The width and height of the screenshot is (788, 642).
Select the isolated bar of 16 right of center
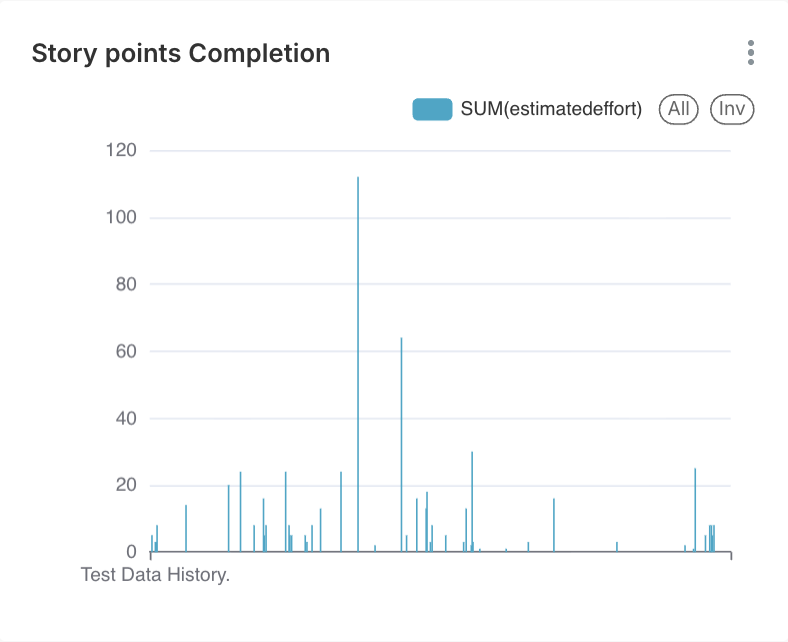(x=554, y=525)
